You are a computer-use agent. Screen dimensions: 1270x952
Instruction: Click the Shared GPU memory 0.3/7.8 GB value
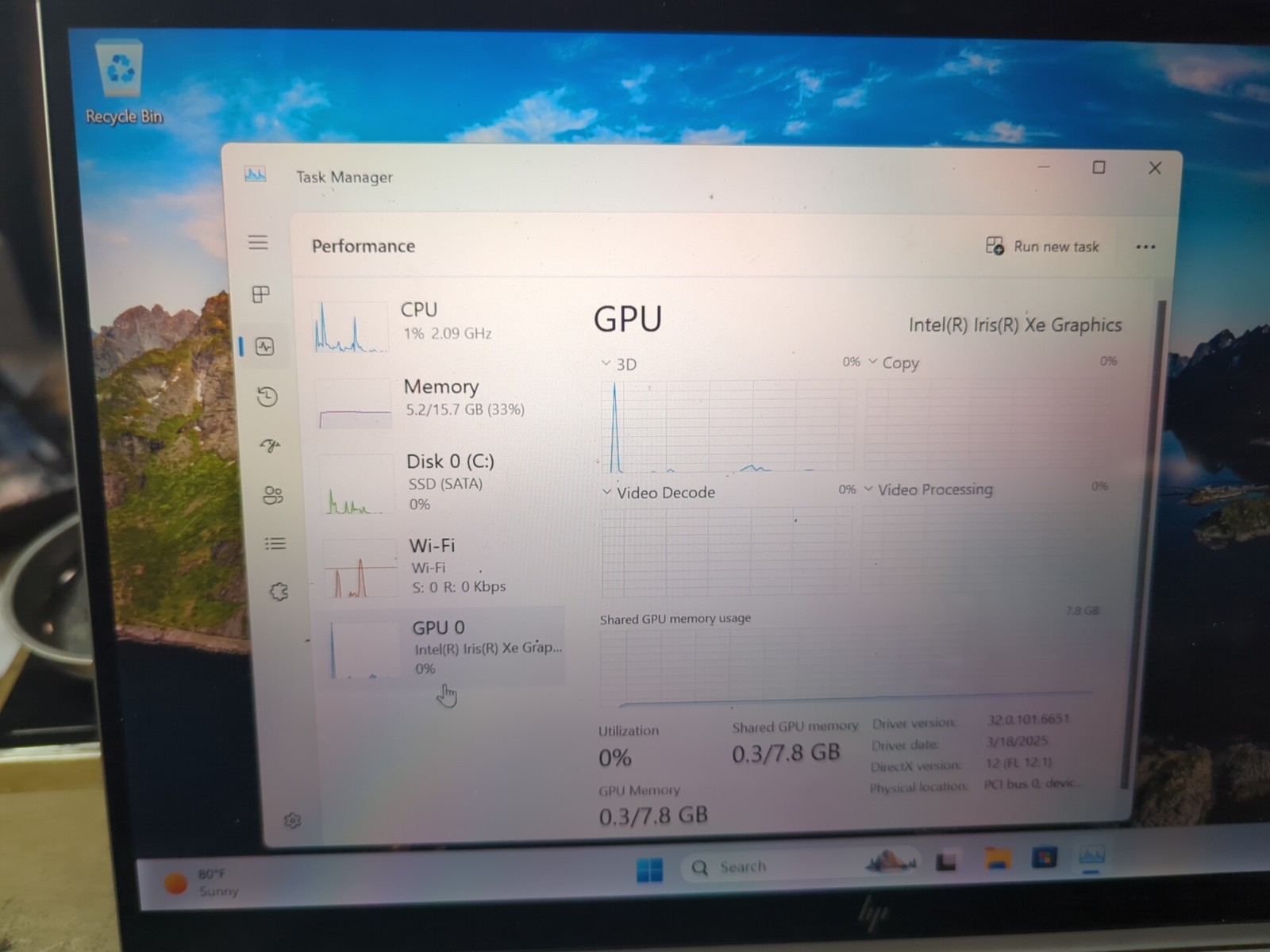[x=786, y=753]
